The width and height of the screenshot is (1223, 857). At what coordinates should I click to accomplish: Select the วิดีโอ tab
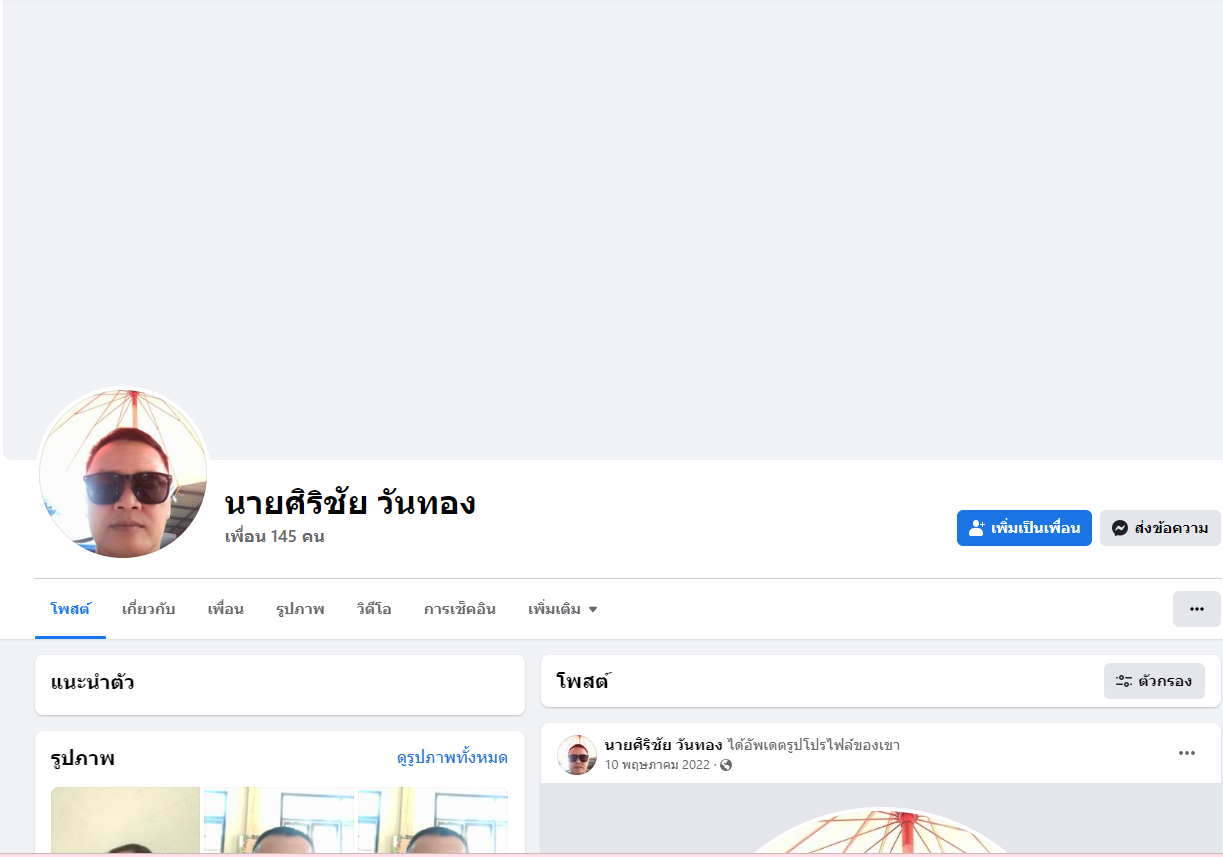pyautogui.click(x=374, y=609)
